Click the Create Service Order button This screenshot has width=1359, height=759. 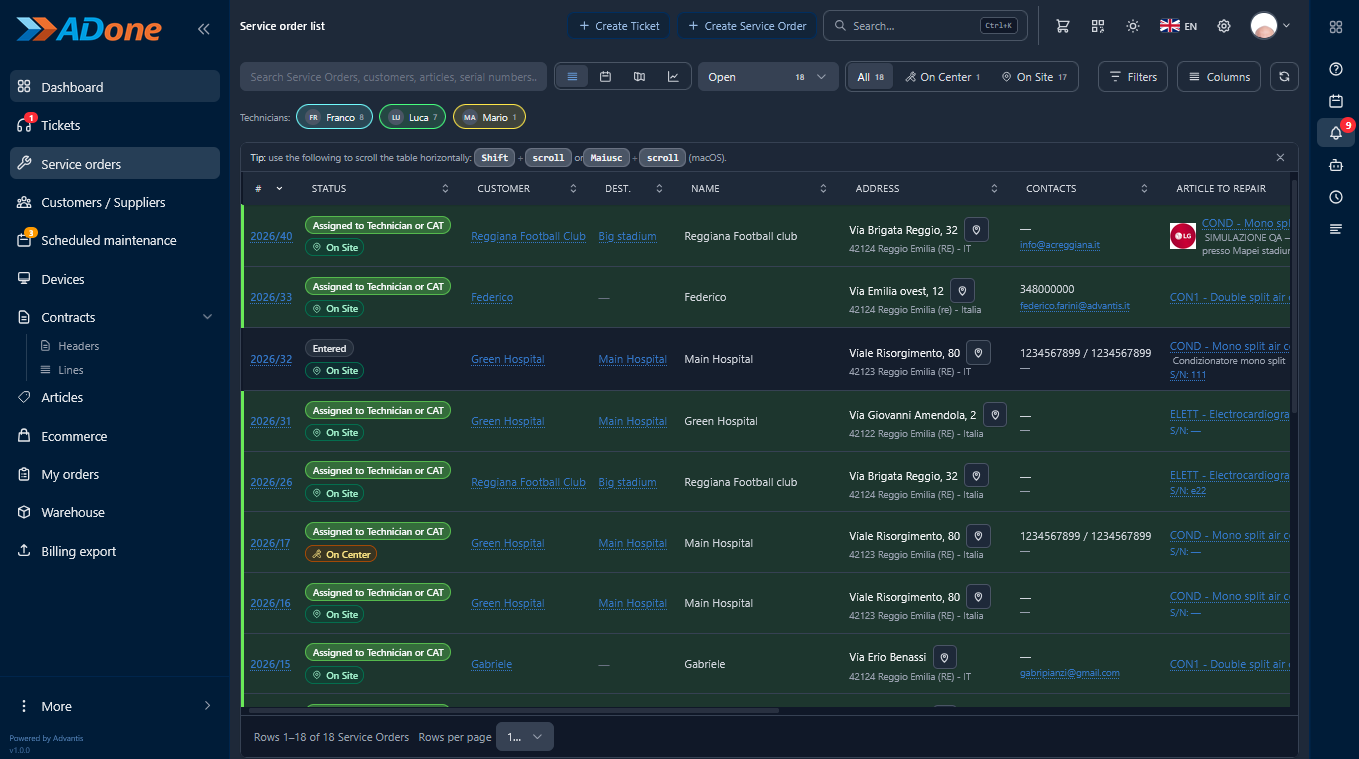[x=748, y=26]
